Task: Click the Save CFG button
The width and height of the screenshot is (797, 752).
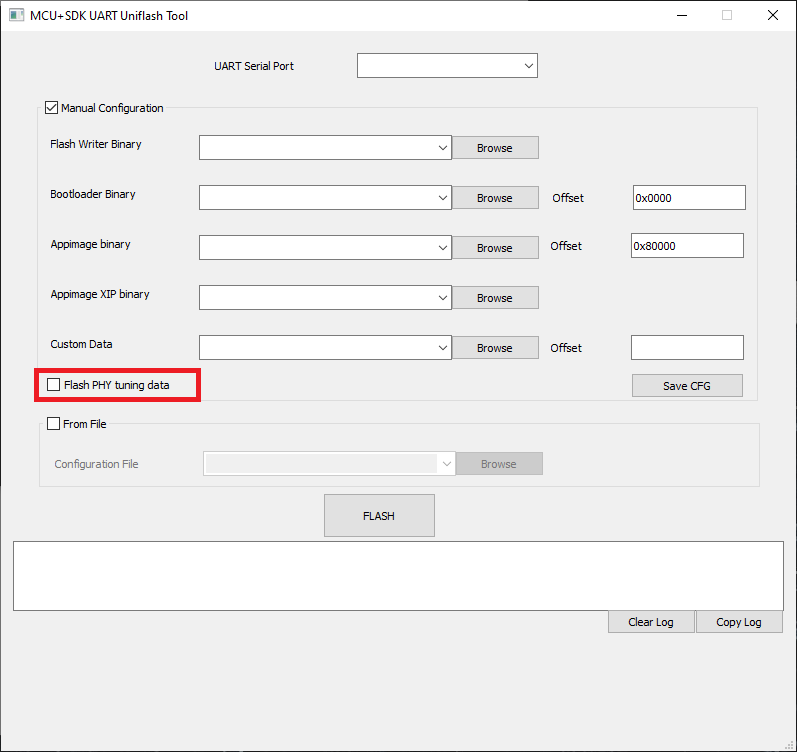Action: tap(687, 386)
